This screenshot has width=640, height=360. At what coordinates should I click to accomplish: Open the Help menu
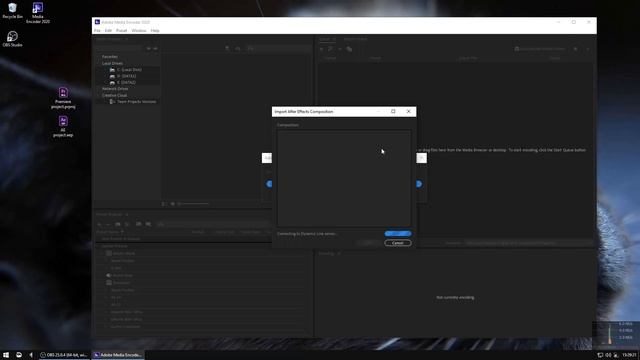point(155,31)
